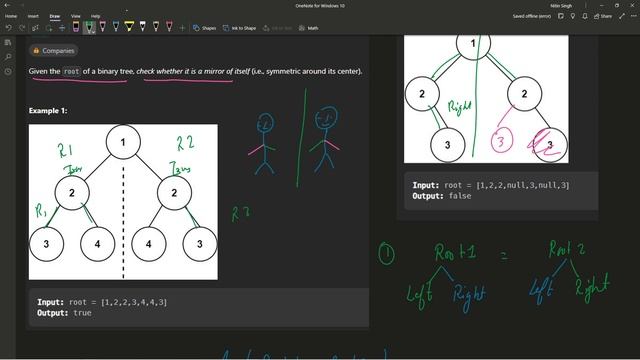Select the Example 1 symmetric tree image
640x360 pixels.
(123, 202)
